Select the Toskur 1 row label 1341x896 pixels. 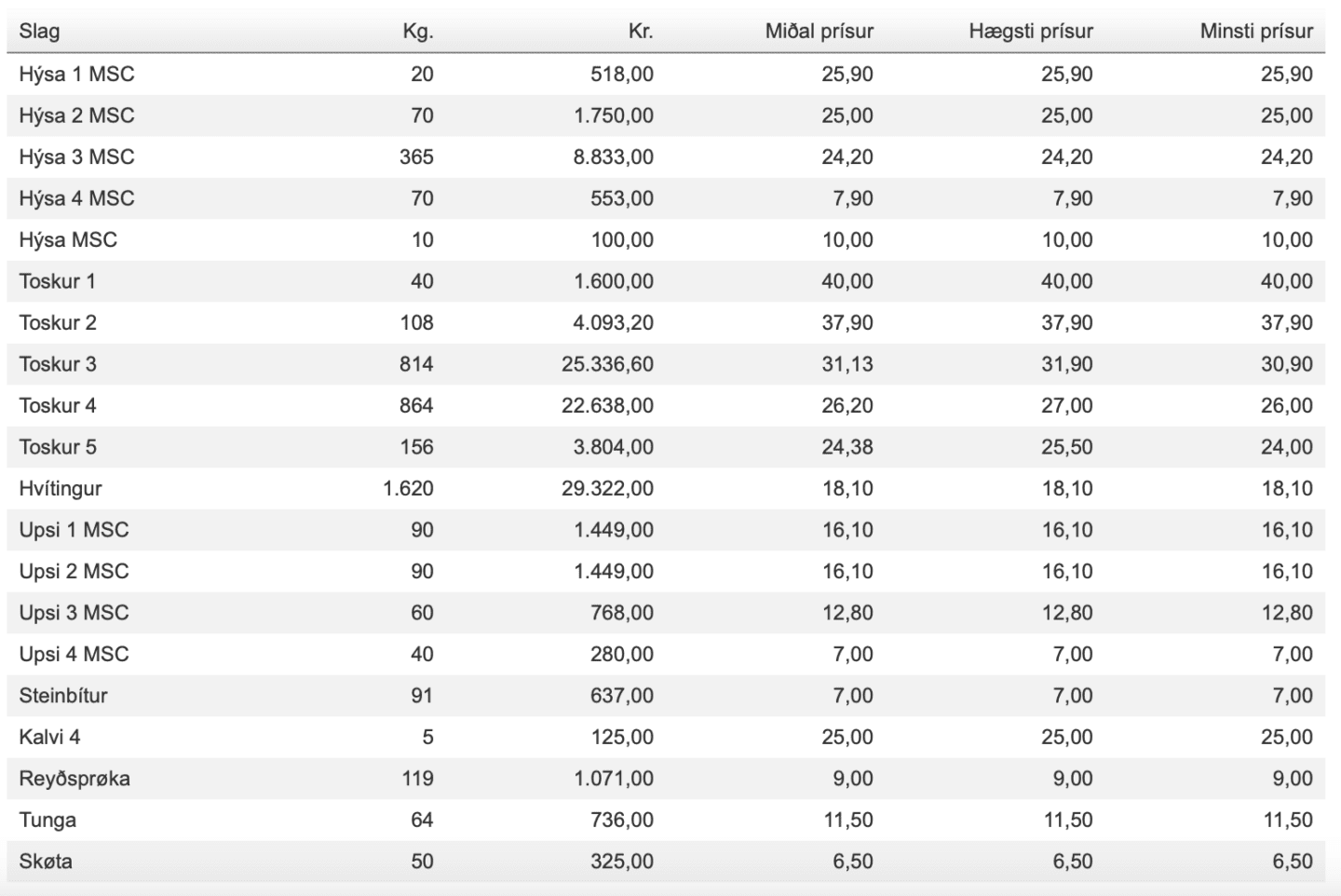click(x=57, y=281)
